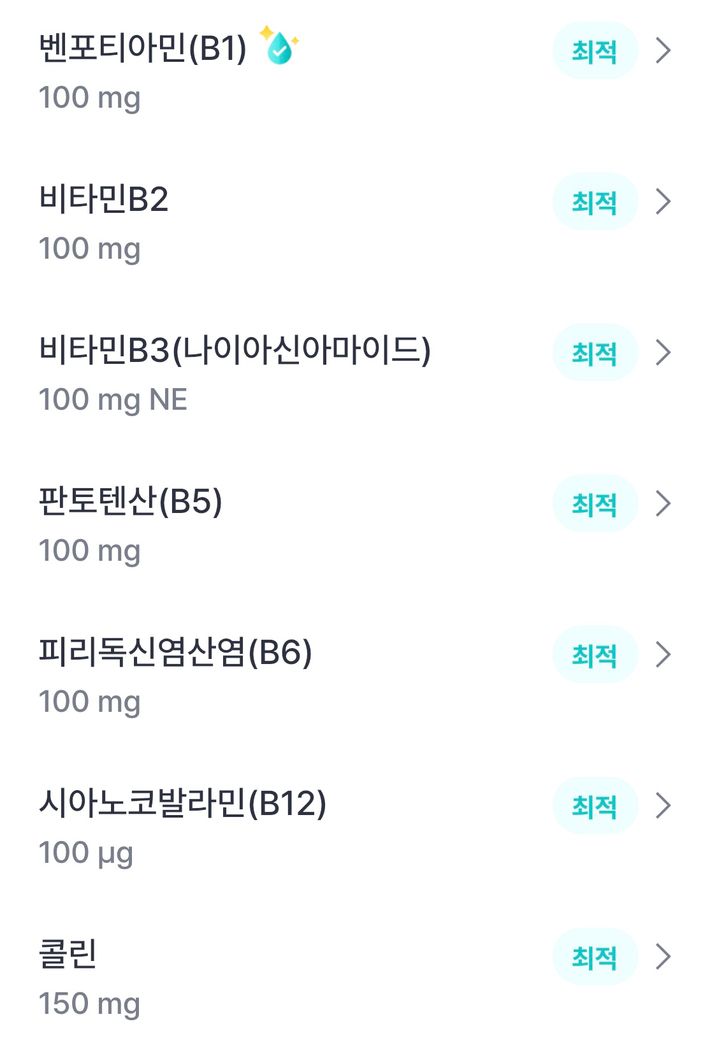Open 비타민B2 details via its chevron
This screenshot has height=1040, width=717.
662,202
